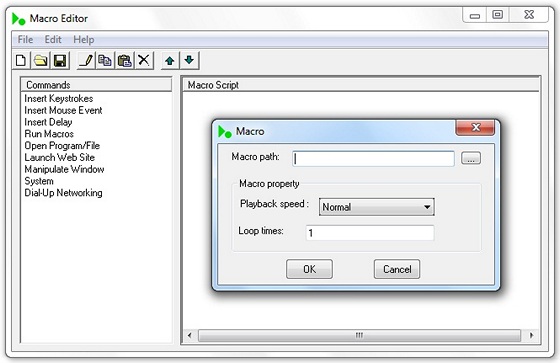Click the Edit pencil toolbar icon
This screenshot has height=363, width=560.
[86, 60]
